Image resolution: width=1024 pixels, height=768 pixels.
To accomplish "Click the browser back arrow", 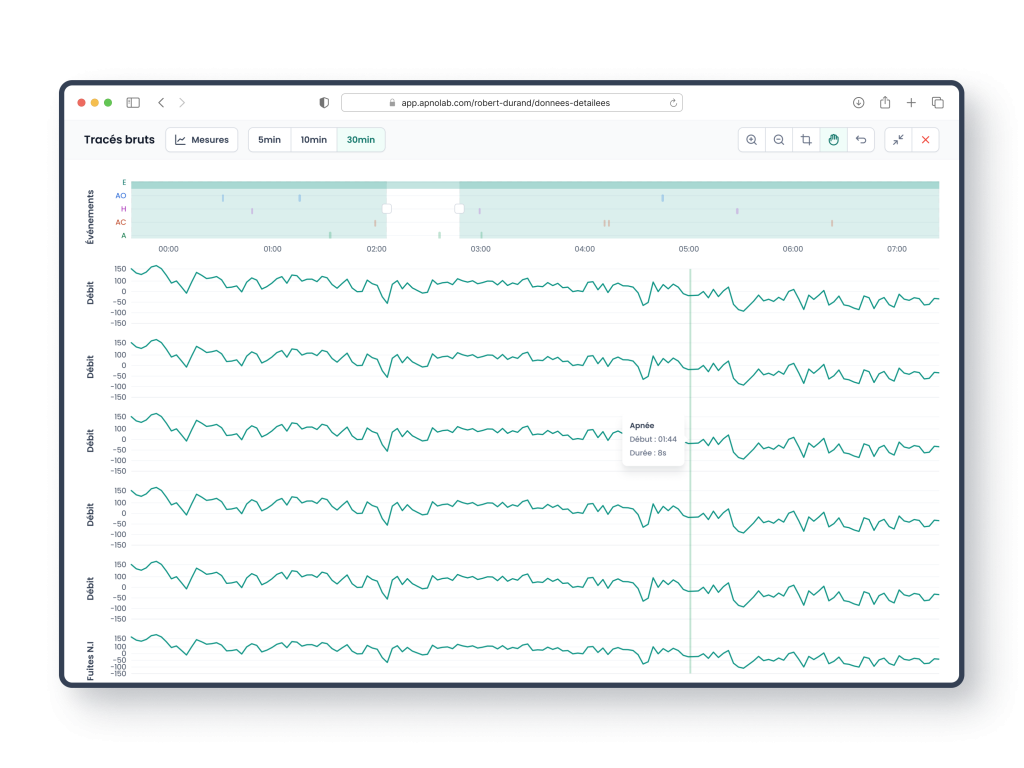I will pyautogui.click(x=161, y=103).
